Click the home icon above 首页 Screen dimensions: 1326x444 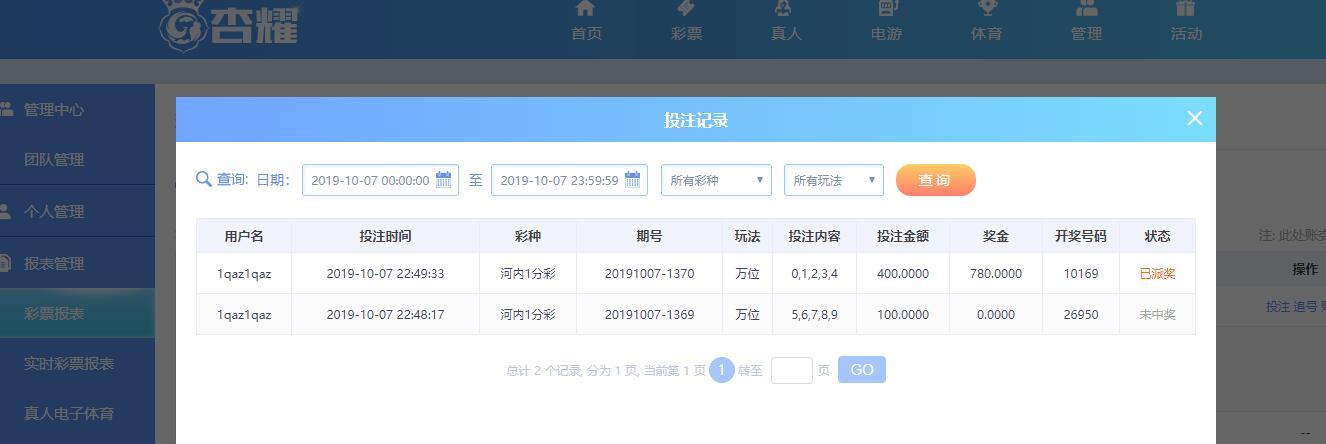[x=586, y=7]
